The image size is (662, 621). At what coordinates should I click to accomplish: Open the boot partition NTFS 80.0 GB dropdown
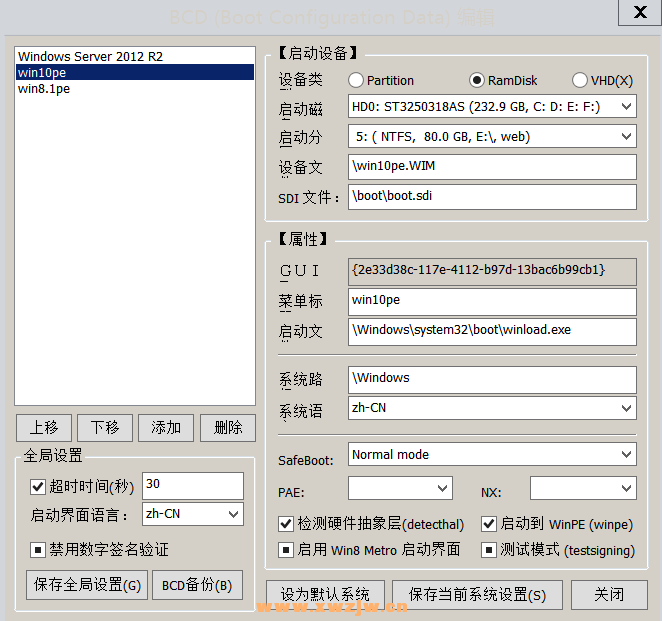(492, 136)
